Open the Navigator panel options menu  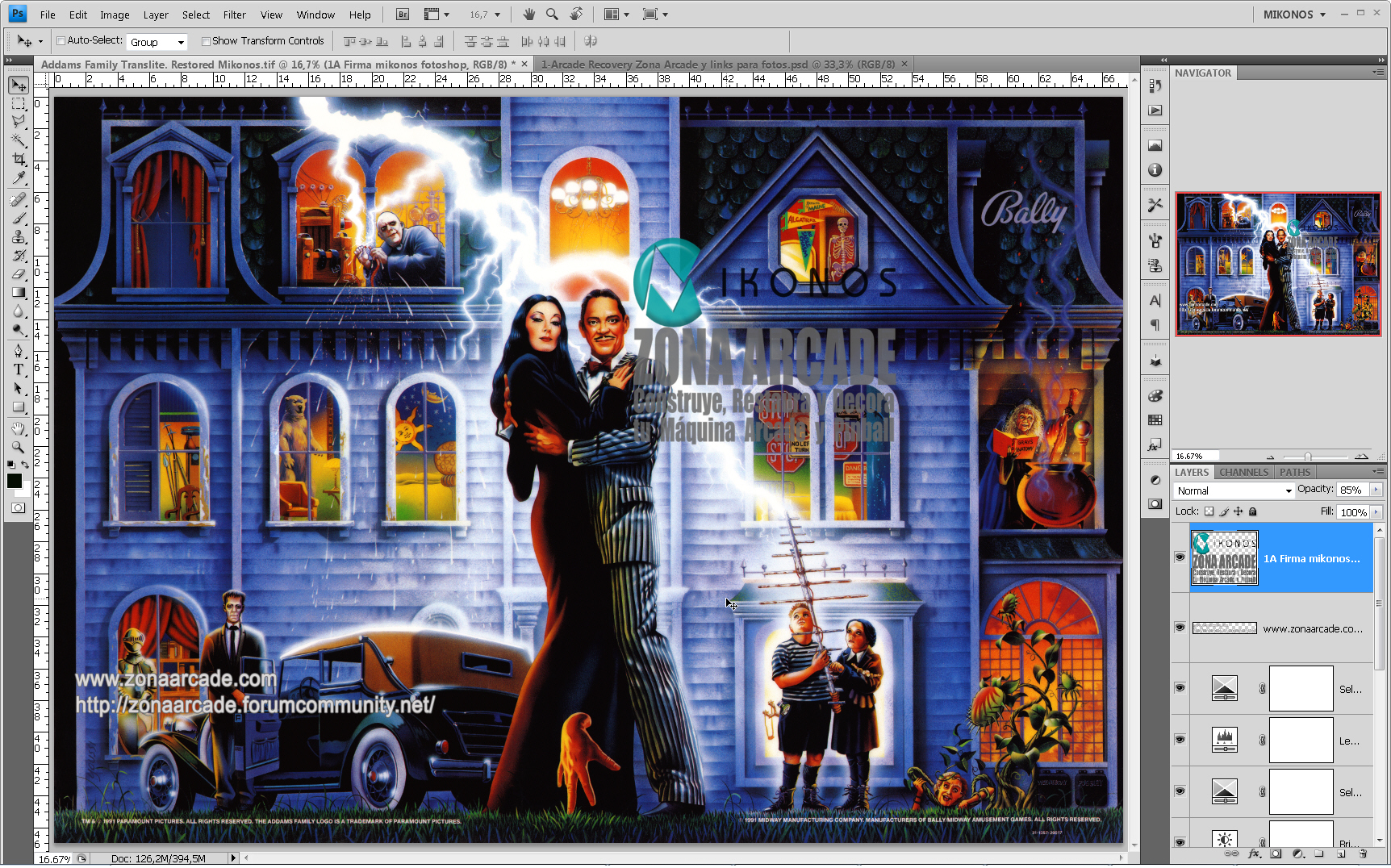coord(1377,73)
